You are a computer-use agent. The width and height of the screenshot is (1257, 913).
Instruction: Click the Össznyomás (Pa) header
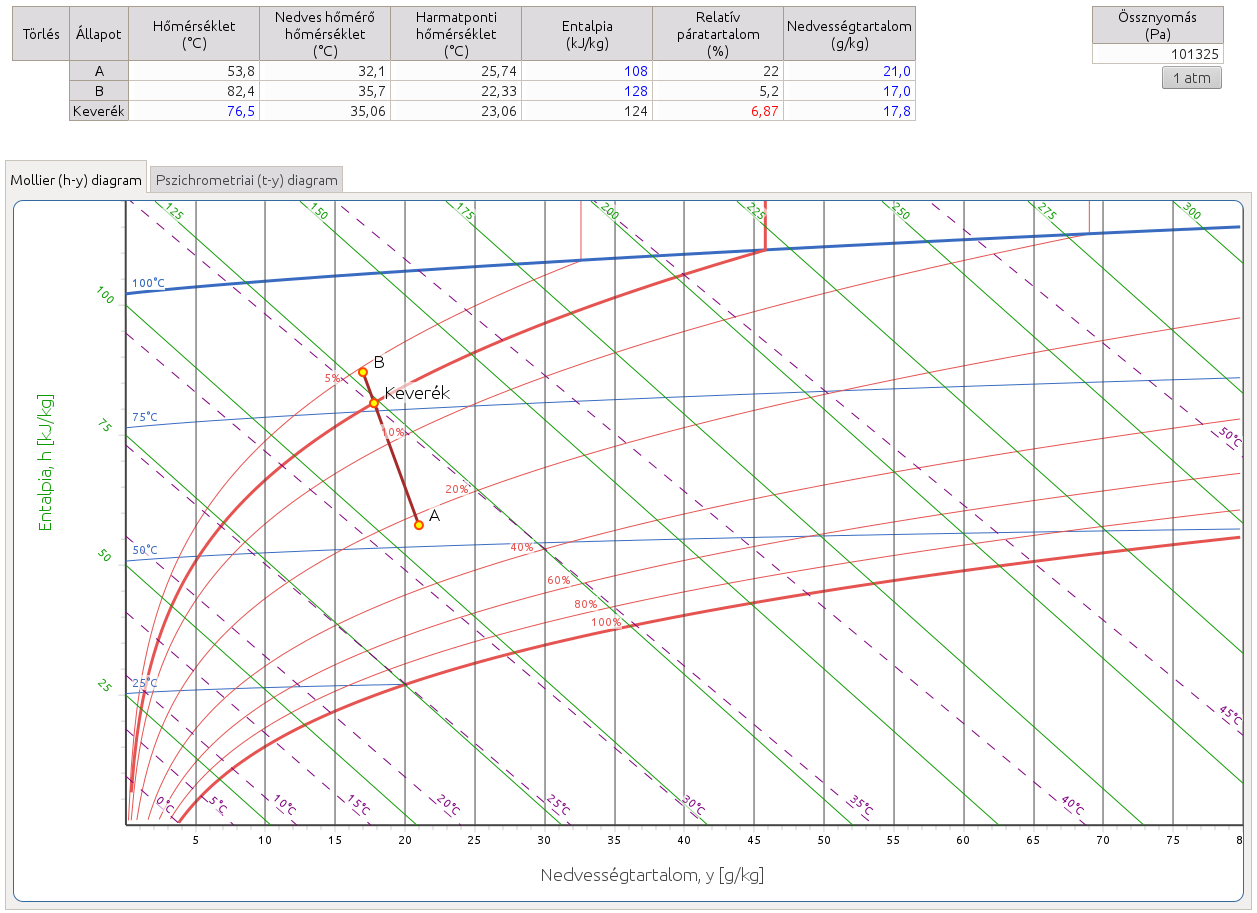pos(1157,25)
